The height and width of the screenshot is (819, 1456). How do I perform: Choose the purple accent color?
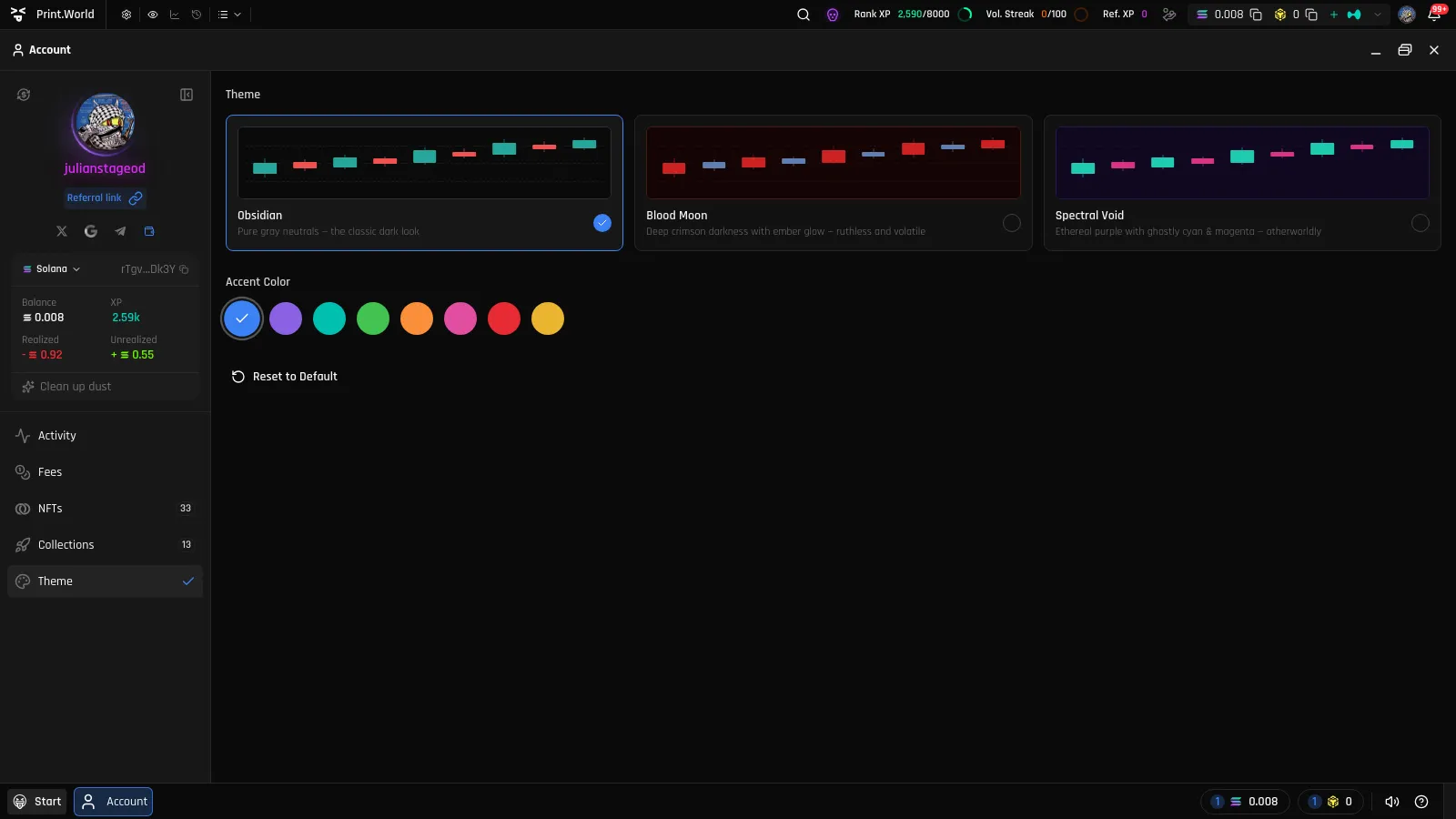pos(286,318)
